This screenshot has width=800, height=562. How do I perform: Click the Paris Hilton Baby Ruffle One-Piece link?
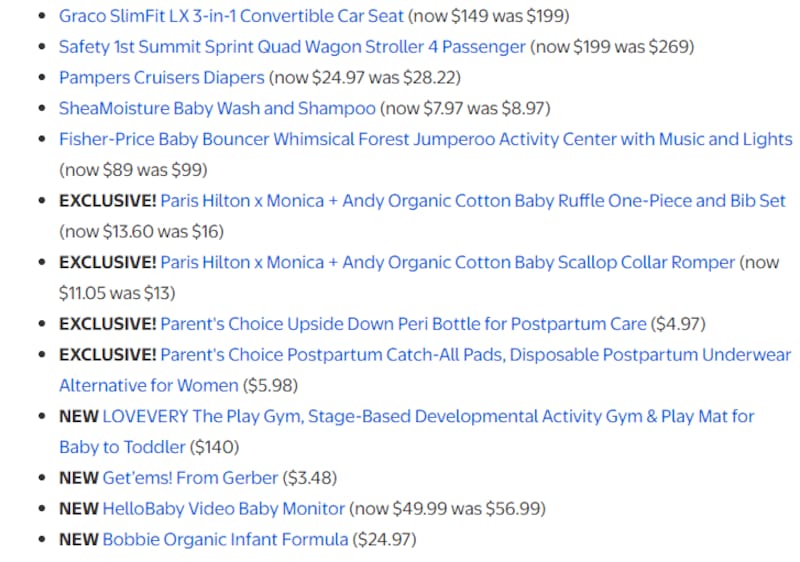click(x=473, y=201)
